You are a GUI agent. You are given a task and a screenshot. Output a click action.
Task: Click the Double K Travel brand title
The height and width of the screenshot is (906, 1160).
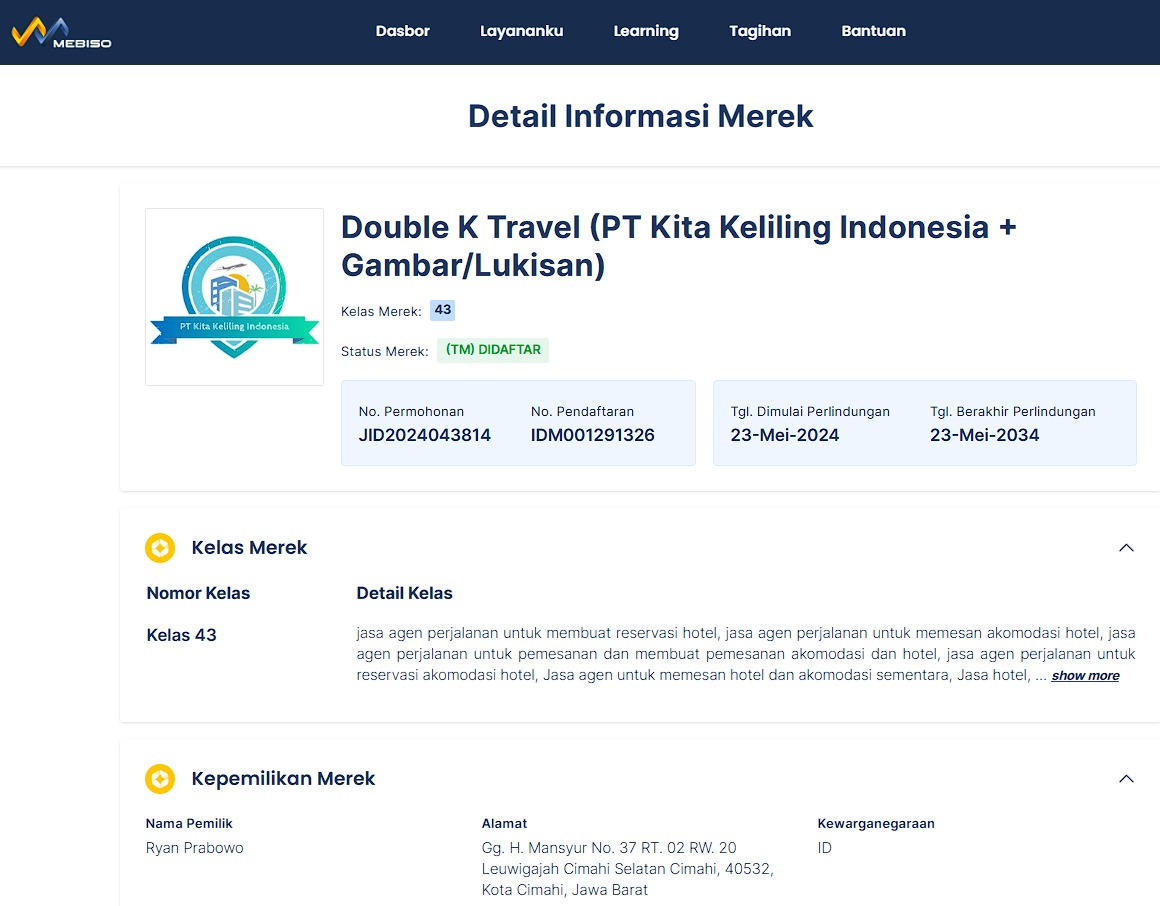(678, 246)
